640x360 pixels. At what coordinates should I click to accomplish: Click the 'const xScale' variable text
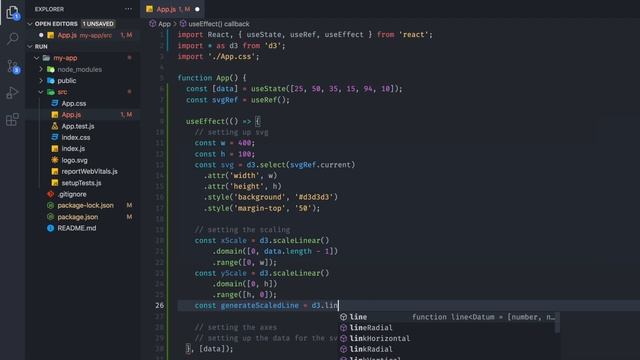[220, 240]
